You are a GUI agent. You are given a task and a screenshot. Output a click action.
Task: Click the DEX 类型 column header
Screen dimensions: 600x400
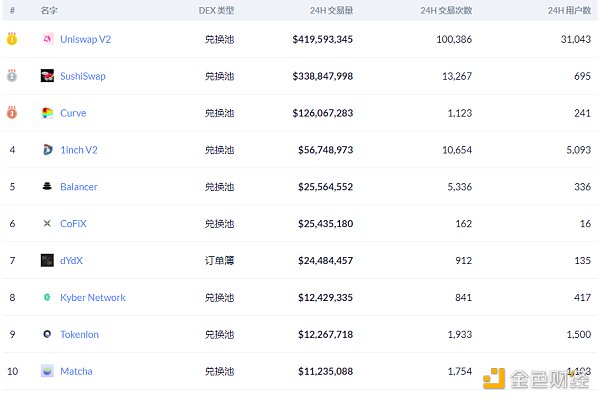click(x=216, y=10)
